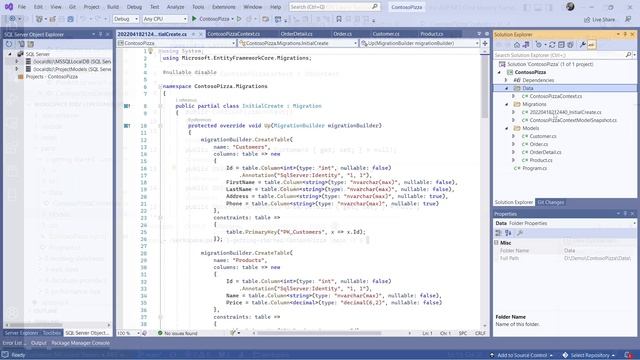Click Switch Views icon in Solution Explorer

point(526,45)
